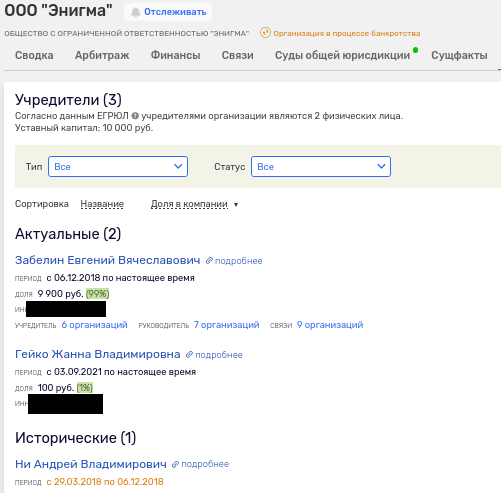
Task: Go to the Связи tab
Action: click(238, 55)
